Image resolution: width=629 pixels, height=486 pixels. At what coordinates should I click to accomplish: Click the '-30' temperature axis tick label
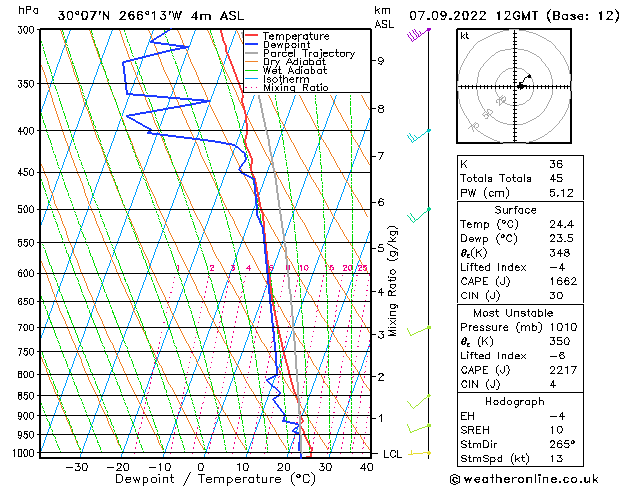pos(77,467)
